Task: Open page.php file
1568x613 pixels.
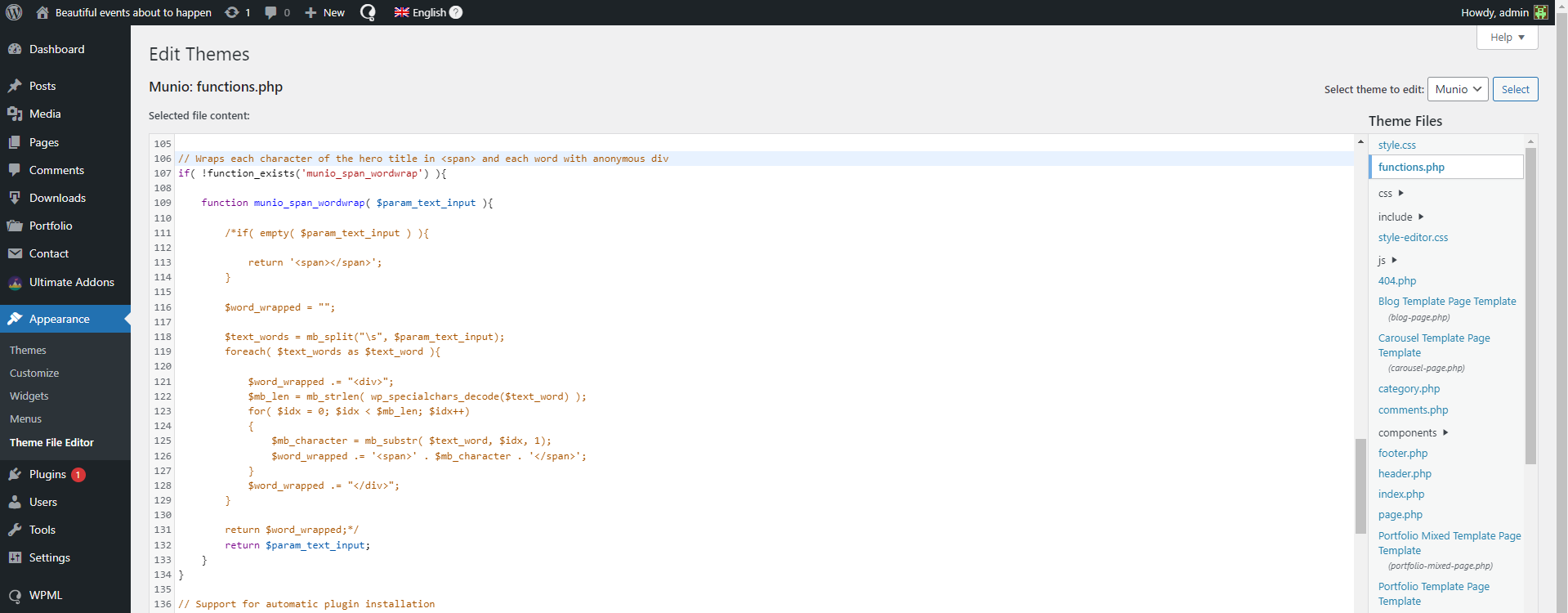Action: pos(1400,514)
